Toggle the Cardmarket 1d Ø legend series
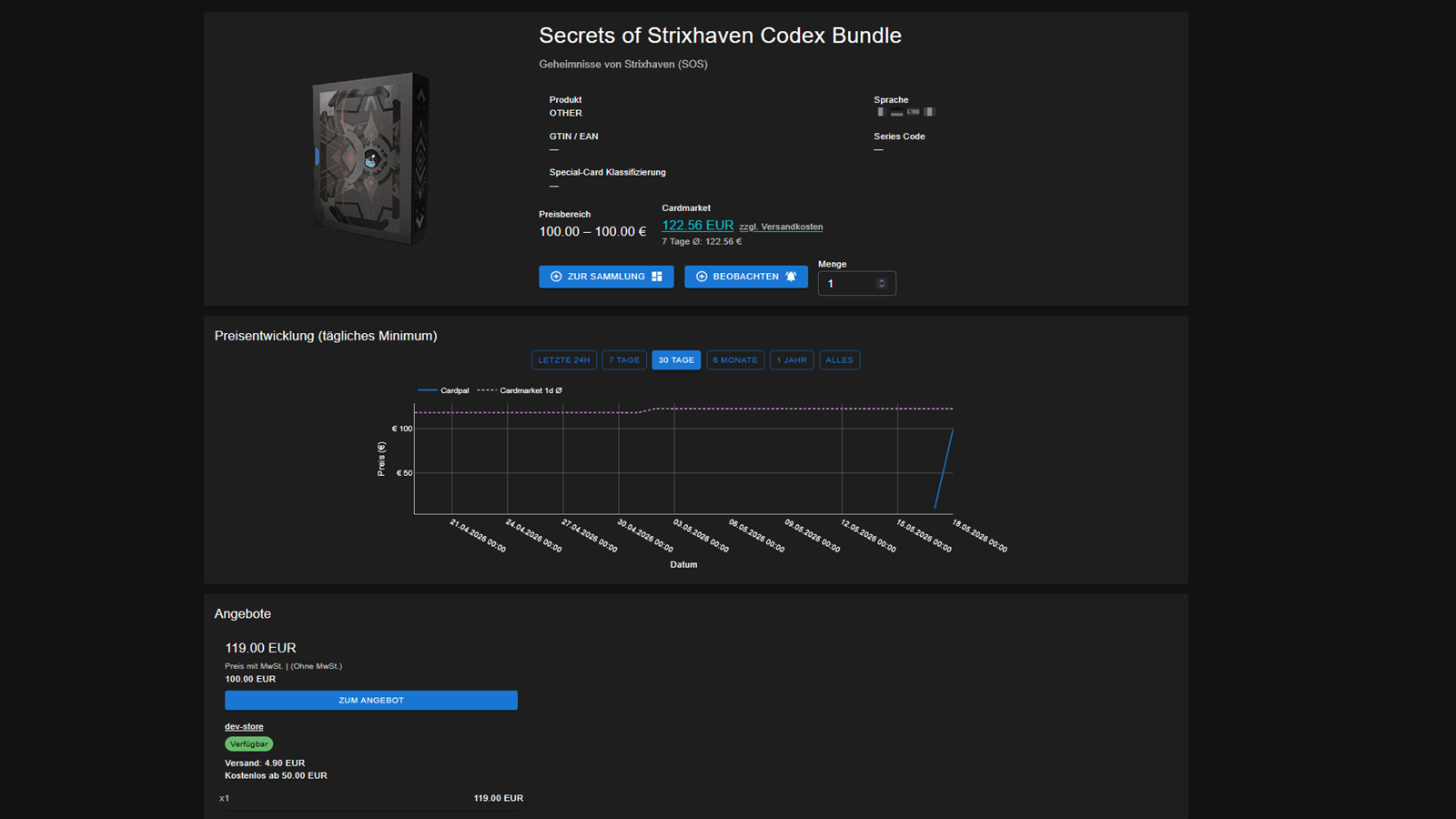 pyautogui.click(x=520, y=390)
